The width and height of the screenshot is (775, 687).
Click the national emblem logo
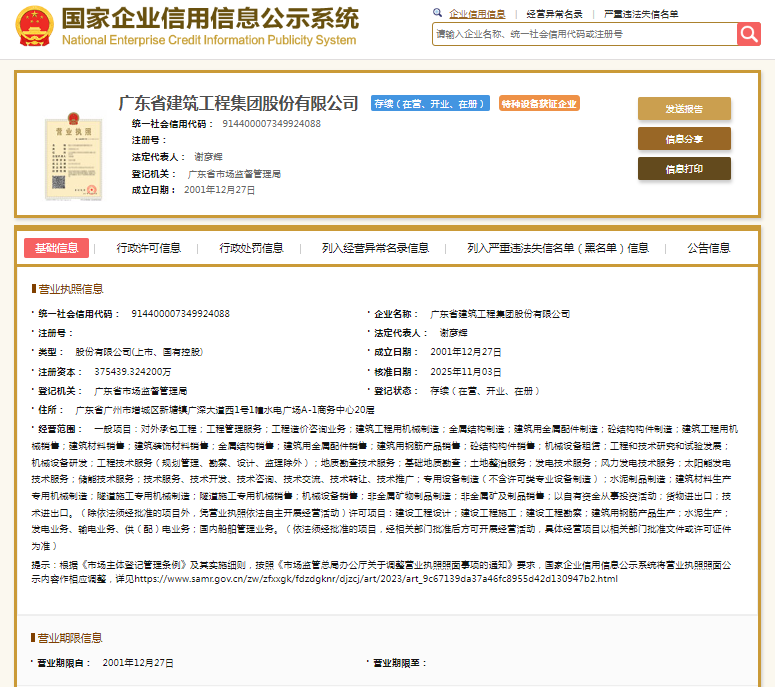coord(35,27)
